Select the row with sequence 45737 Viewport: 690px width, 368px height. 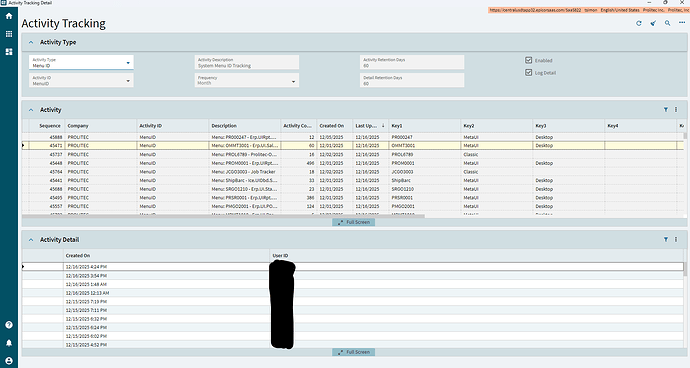(353, 155)
